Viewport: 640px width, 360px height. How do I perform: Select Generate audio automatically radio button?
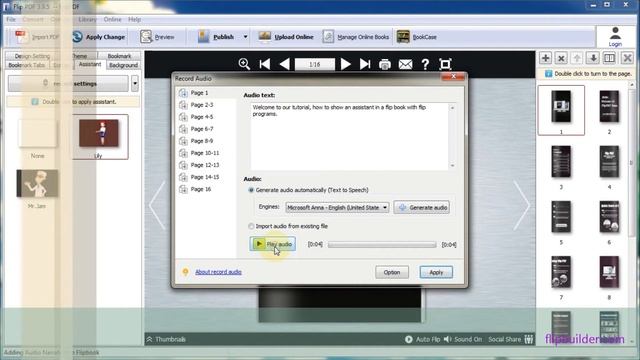point(251,190)
